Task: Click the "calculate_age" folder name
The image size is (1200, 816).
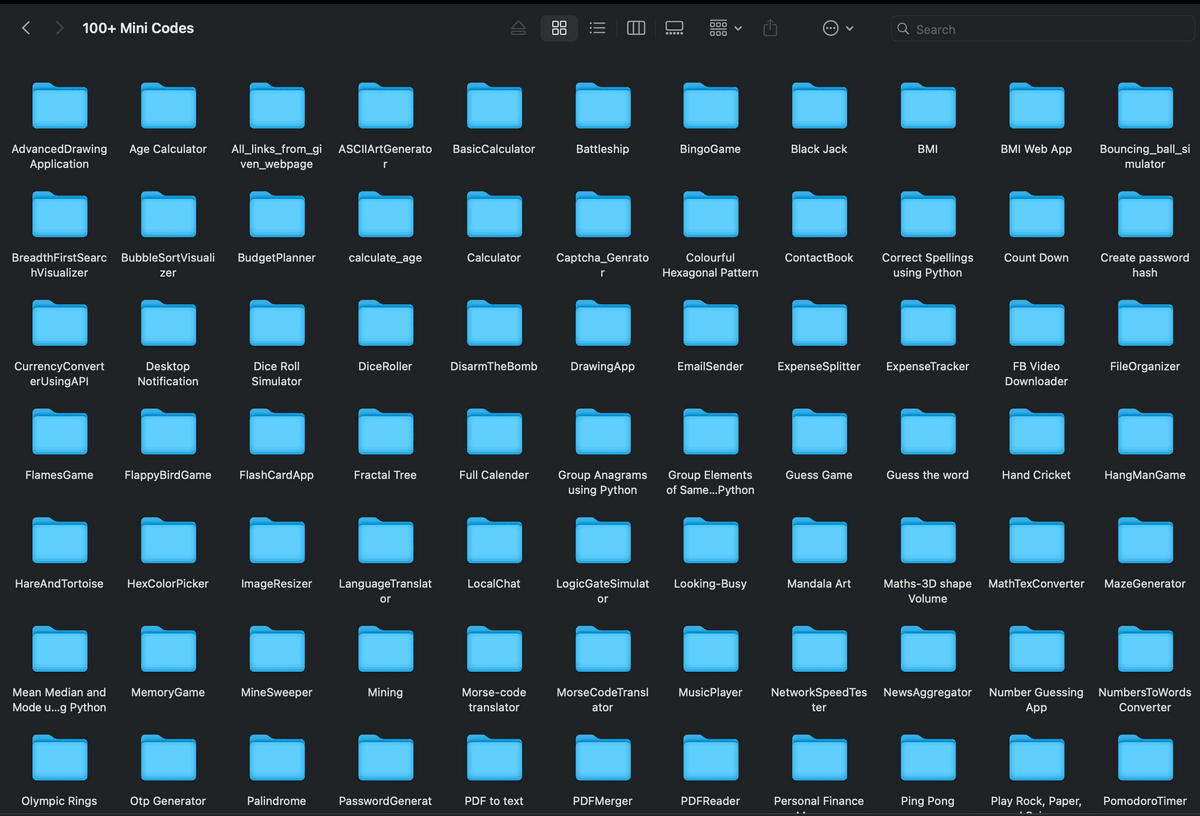Action: click(385, 258)
